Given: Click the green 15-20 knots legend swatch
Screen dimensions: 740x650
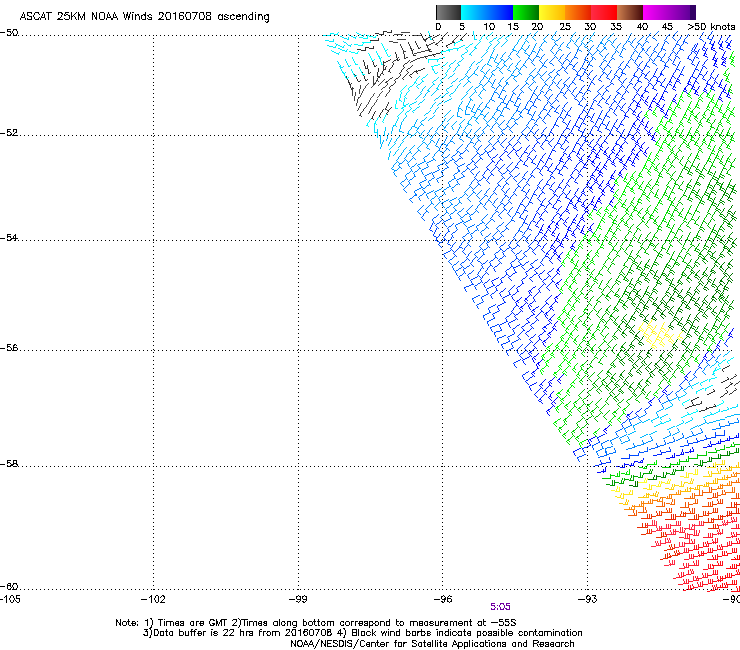Looking at the screenshot, I should 526,12.
